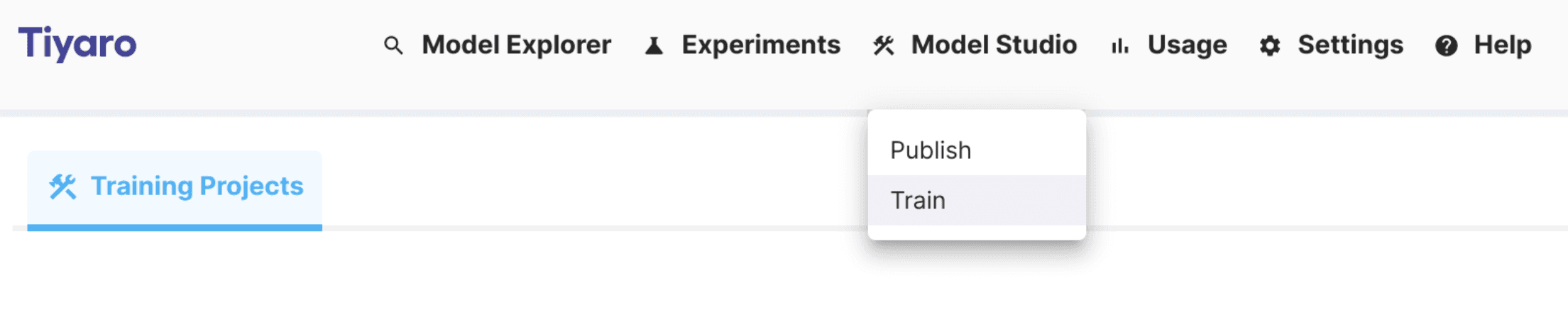
Task: Select Train in the Model Studio dropdown
Action: tap(918, 201)
